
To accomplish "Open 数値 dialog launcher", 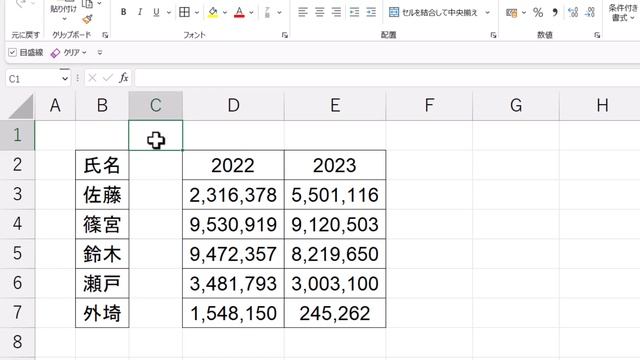I will click(597, 36).
